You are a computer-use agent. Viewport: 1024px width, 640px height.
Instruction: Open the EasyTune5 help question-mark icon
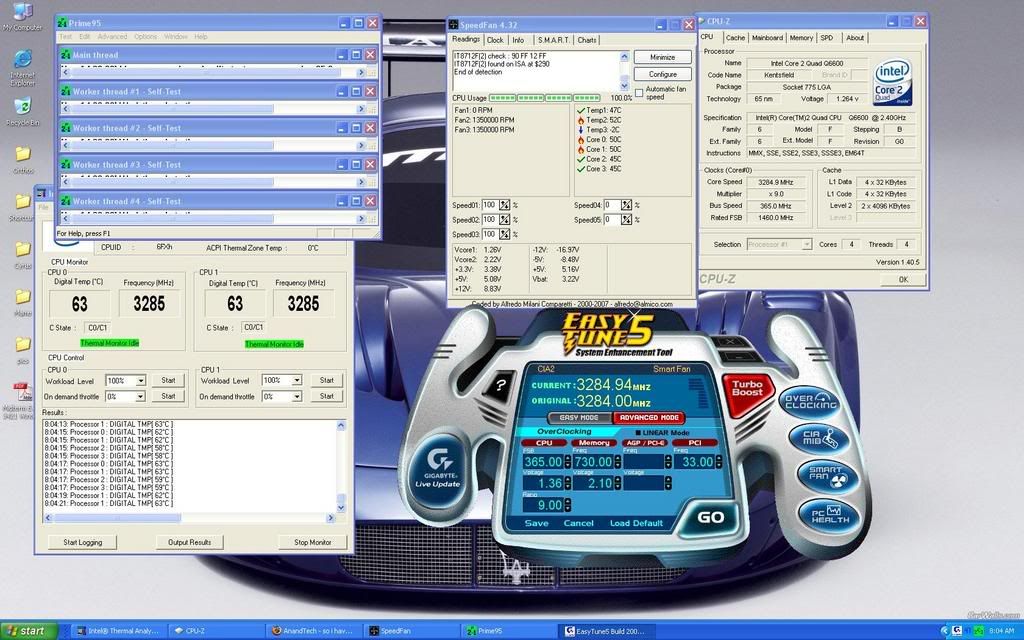click(500, 385)
